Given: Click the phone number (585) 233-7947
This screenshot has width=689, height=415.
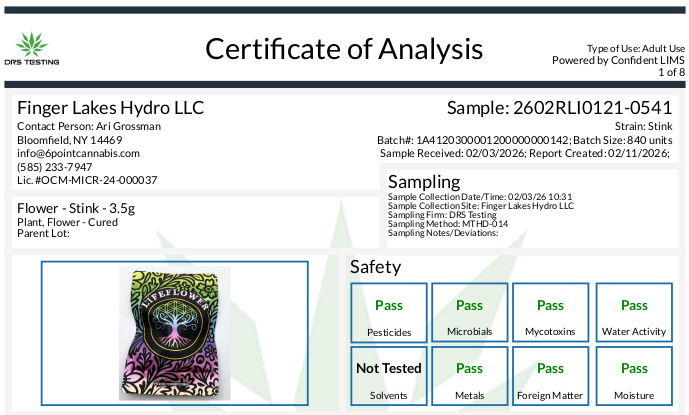Looking at the screenshot, I should 54,167.
